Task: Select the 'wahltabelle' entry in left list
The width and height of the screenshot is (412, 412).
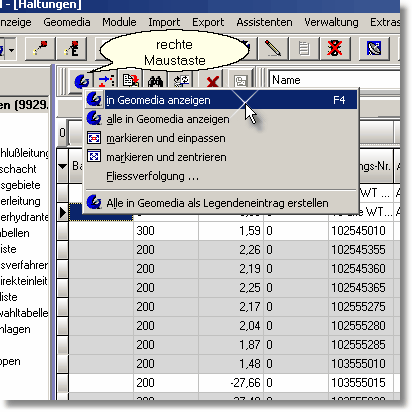Action: pyautogui.click(x=24, y=313)
